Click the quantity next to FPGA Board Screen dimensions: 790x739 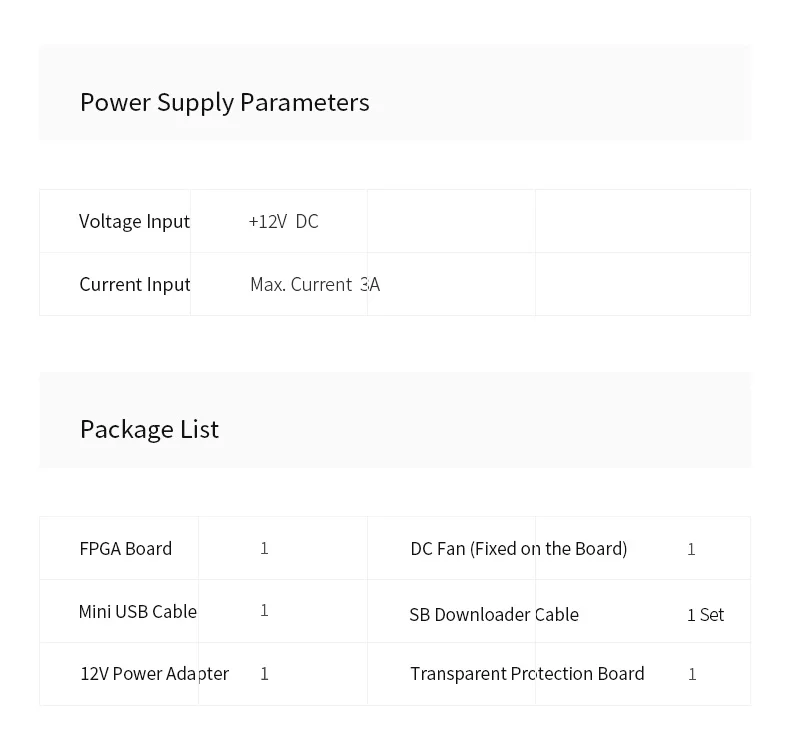[x=264, y=548]
